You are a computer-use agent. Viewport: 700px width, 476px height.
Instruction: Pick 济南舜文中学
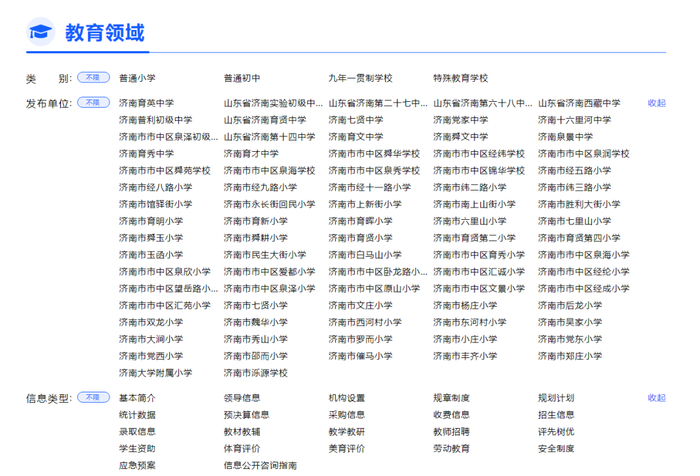click(461, 137)
